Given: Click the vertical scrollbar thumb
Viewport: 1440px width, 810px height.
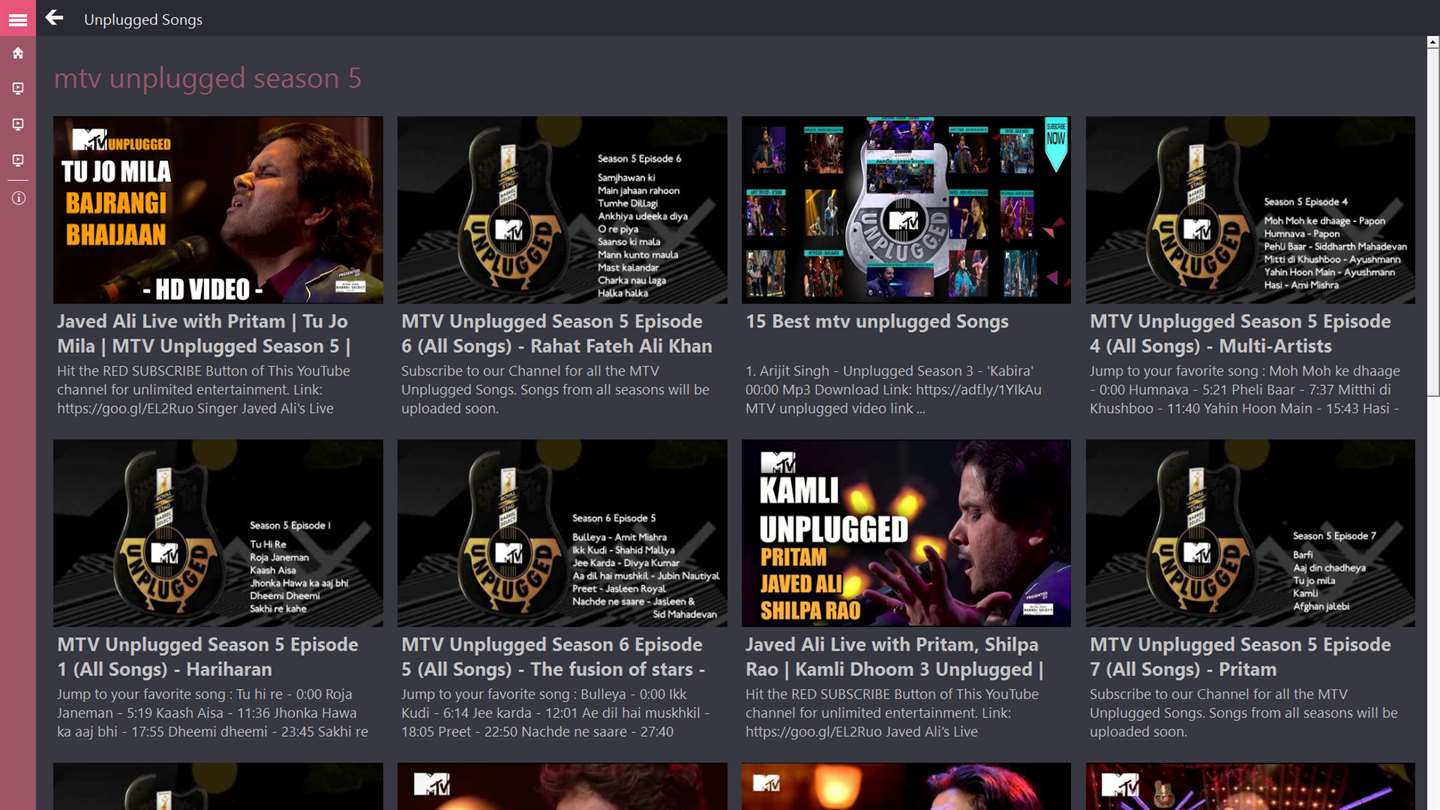Looking at the screenshot, I should 1433,223.
